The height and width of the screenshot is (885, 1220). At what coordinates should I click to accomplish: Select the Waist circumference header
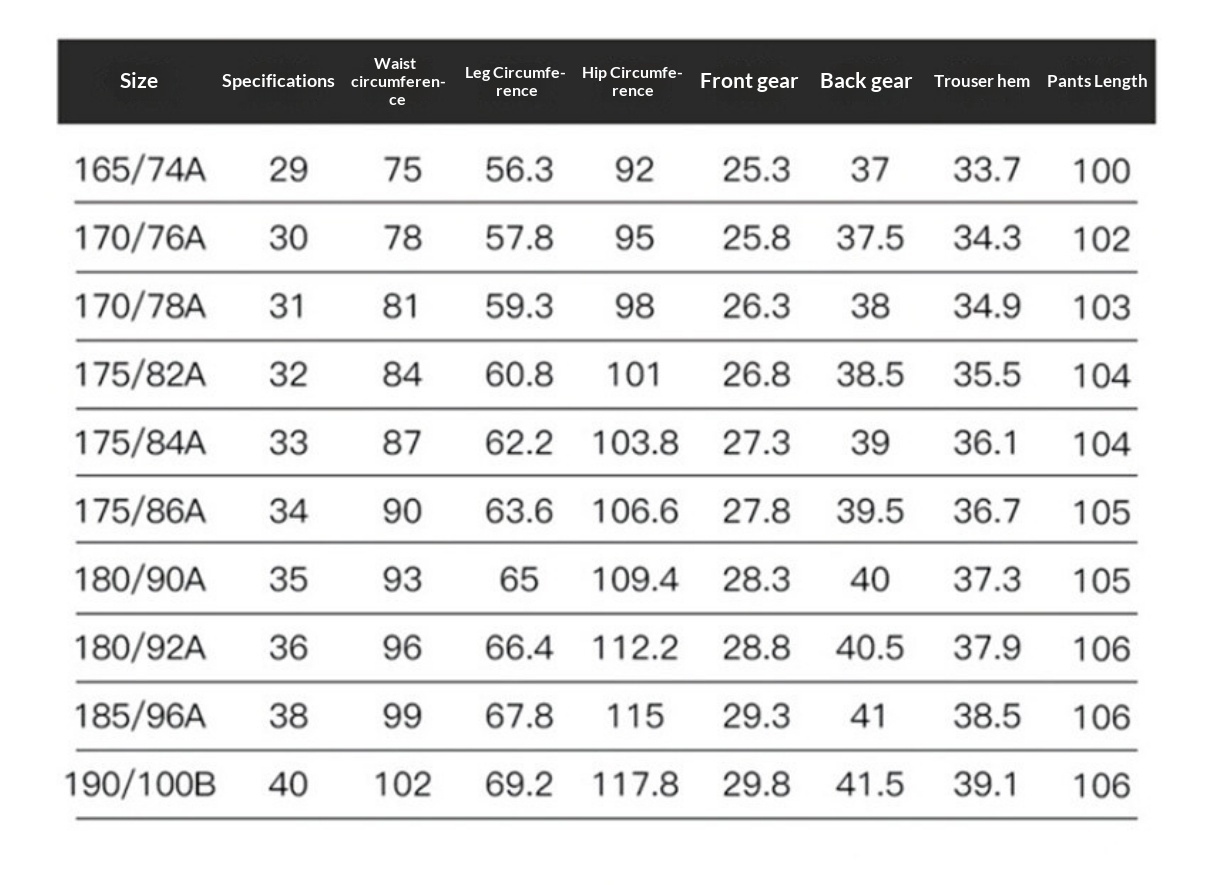tap(397, 82)
